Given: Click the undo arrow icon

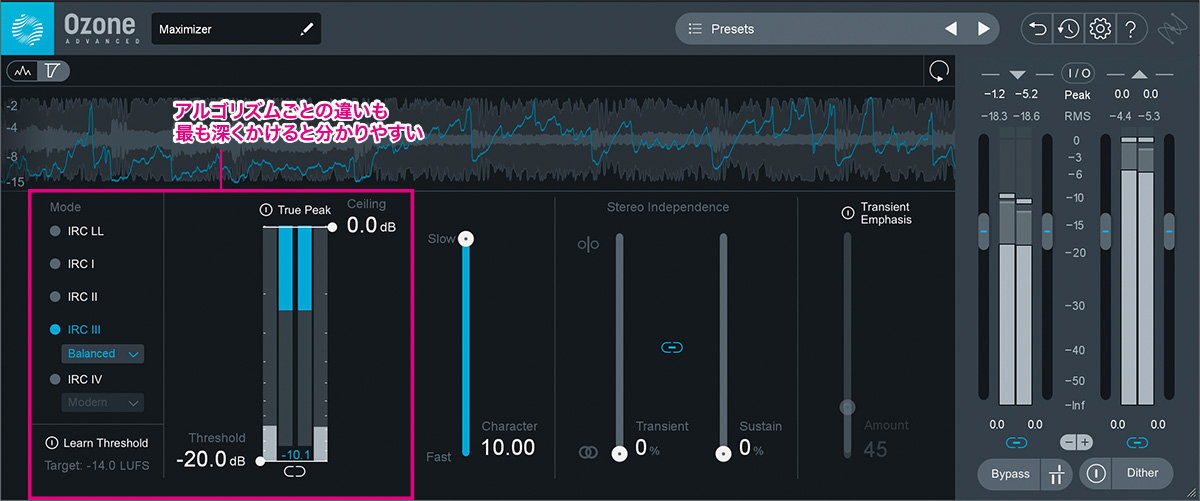Looking at the screenshot, I should (x=1039, y=29).
